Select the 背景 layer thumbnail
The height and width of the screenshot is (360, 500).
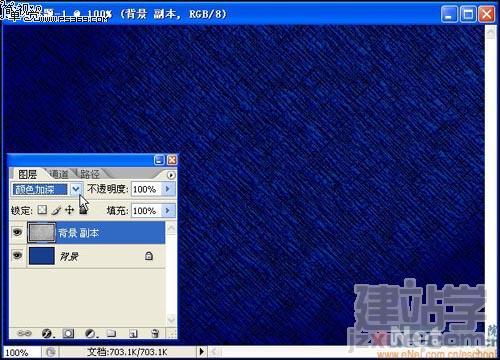pyautogui.click(x=42, y=256)
